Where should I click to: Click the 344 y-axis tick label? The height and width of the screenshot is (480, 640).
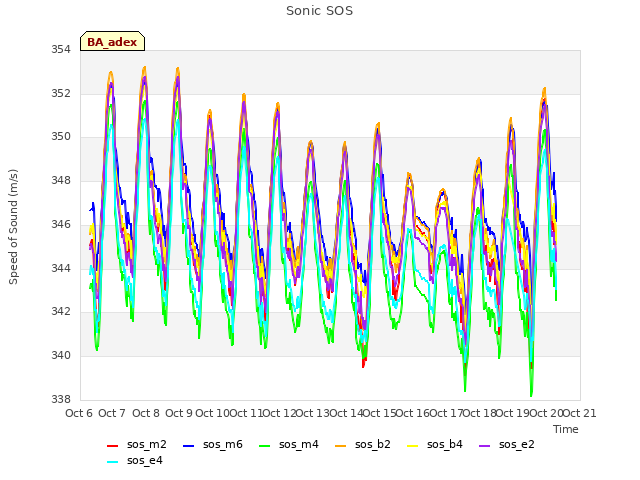(x=61, y=268)
